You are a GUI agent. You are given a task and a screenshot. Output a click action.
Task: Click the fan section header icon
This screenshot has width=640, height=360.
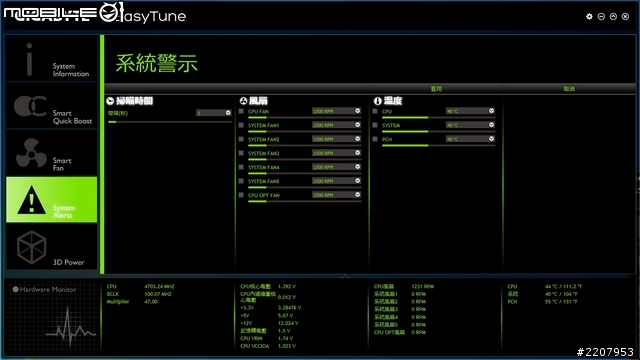[243, 101]
